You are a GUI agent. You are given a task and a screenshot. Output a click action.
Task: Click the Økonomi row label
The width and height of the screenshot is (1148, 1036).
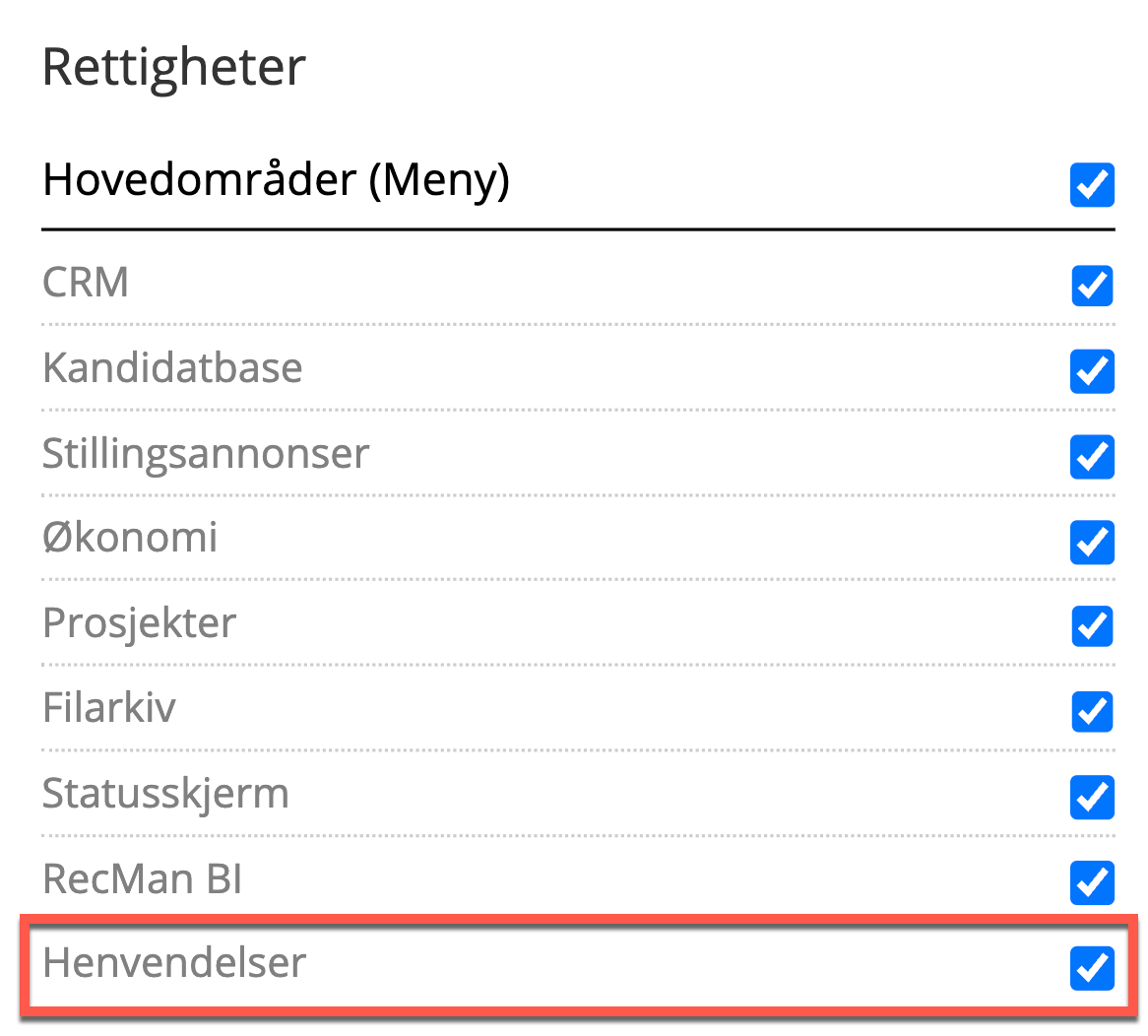click(x=130, y=539)
